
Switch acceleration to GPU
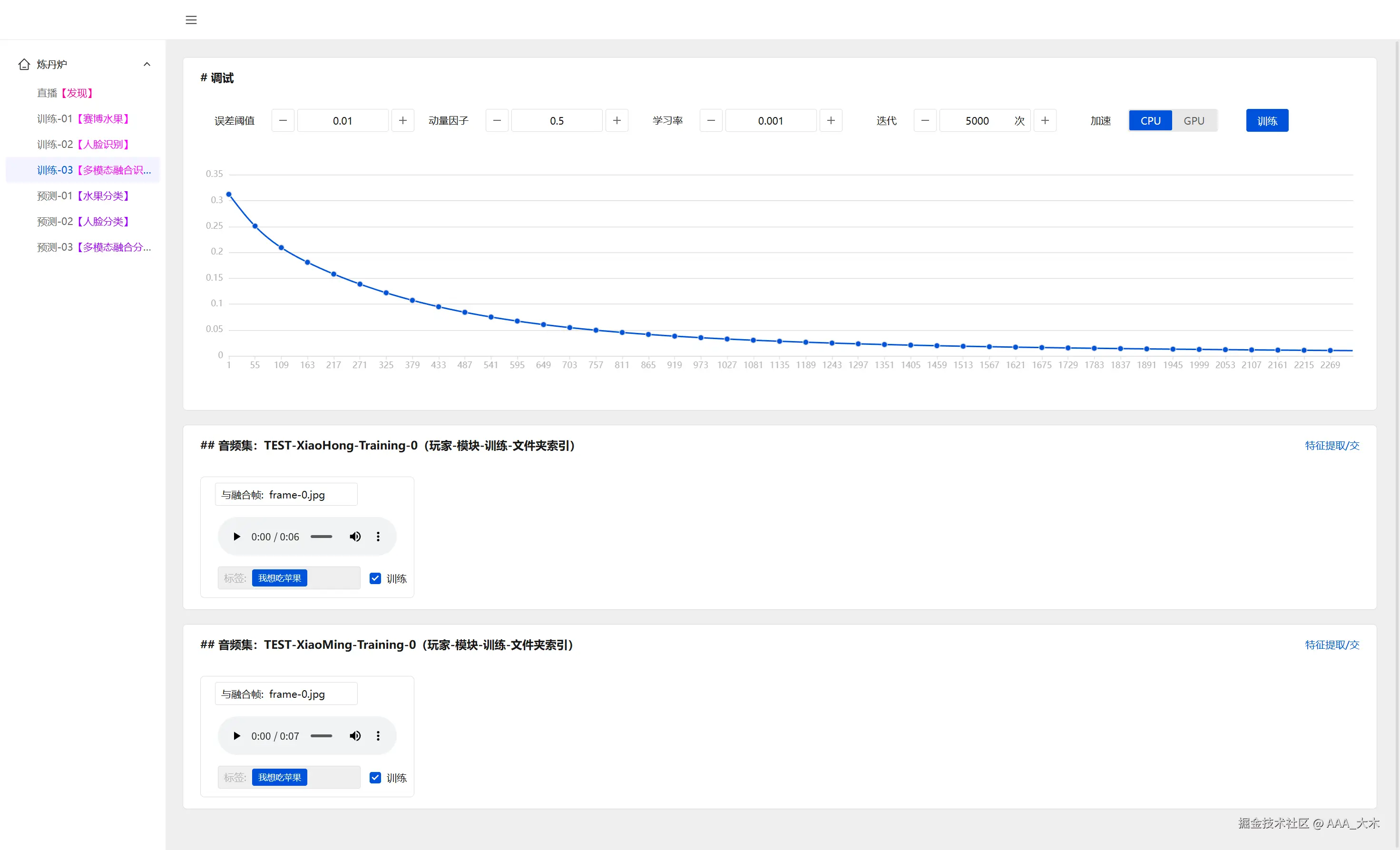click(x=1194, y=120)
